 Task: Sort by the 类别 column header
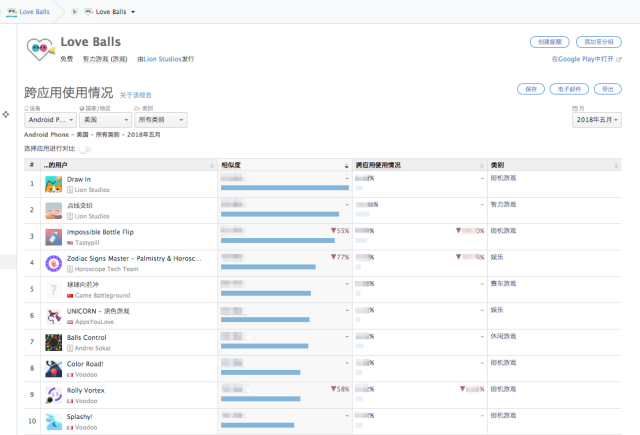pos(554,165)
